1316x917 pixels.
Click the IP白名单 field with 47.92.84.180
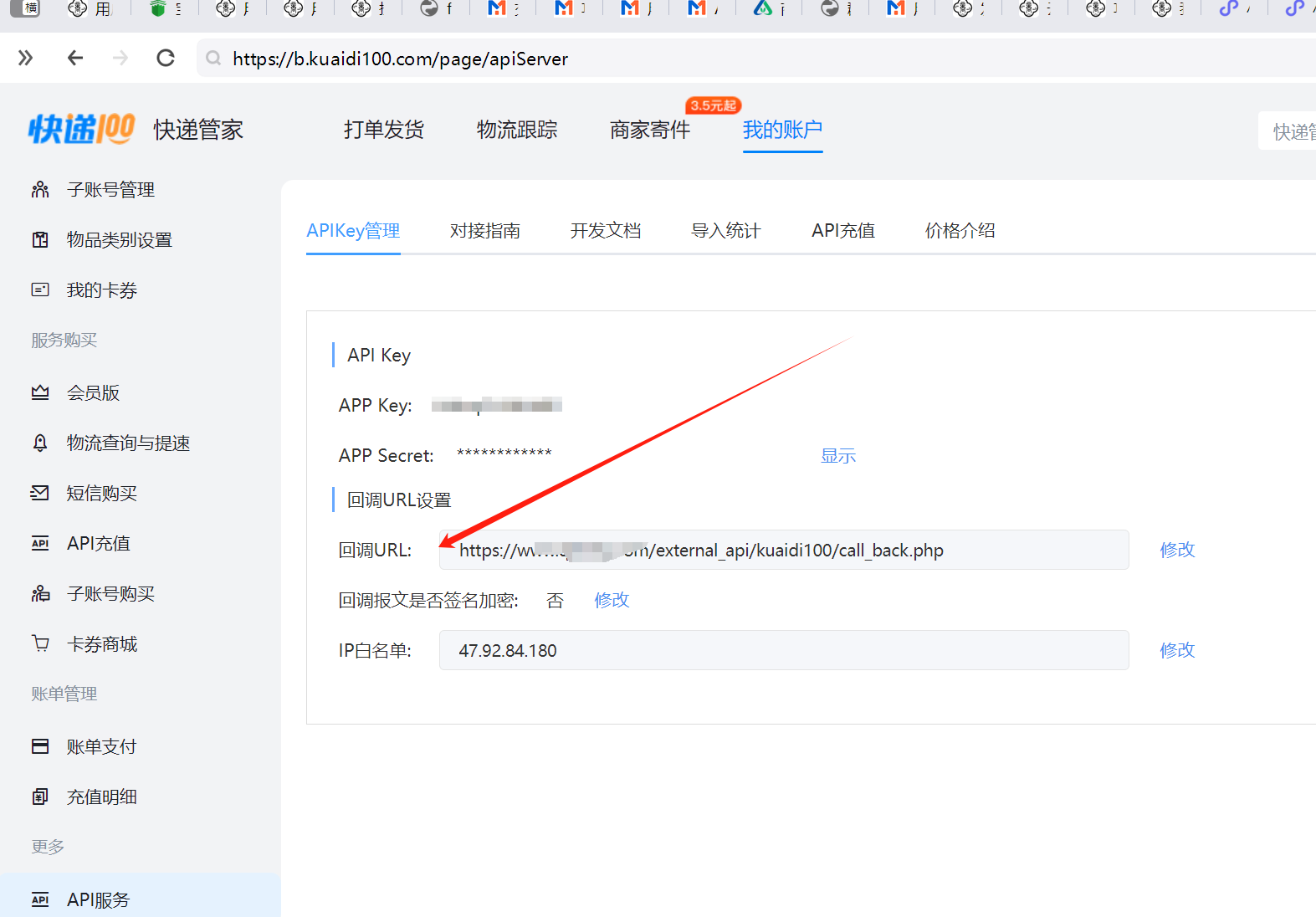point(784,650)
